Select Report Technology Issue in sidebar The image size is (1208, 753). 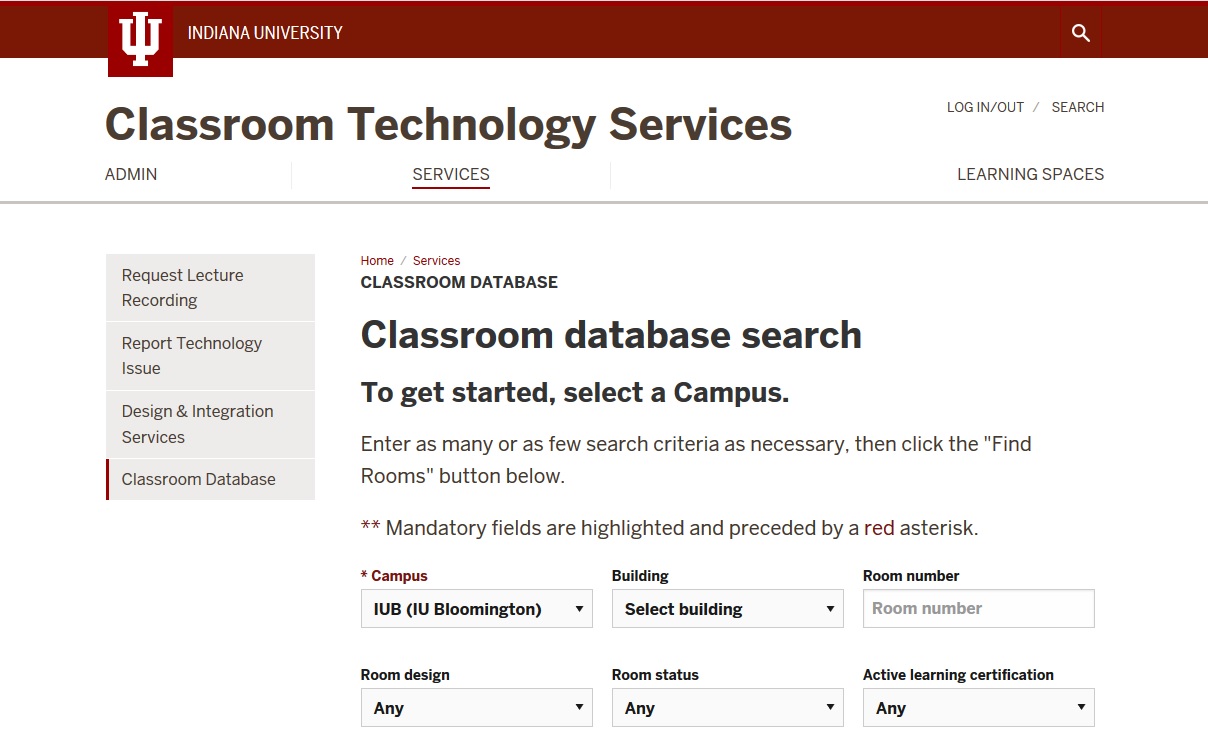click(210, 356)
